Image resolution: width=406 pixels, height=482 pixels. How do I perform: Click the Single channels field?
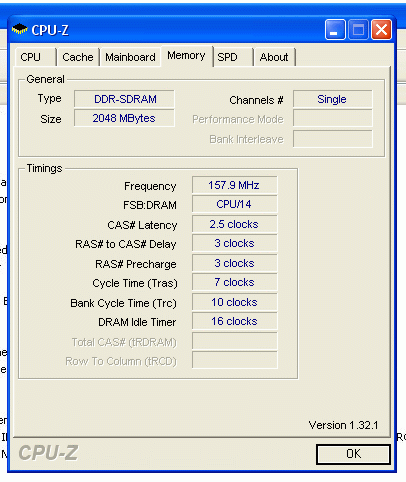pos(333,99)
